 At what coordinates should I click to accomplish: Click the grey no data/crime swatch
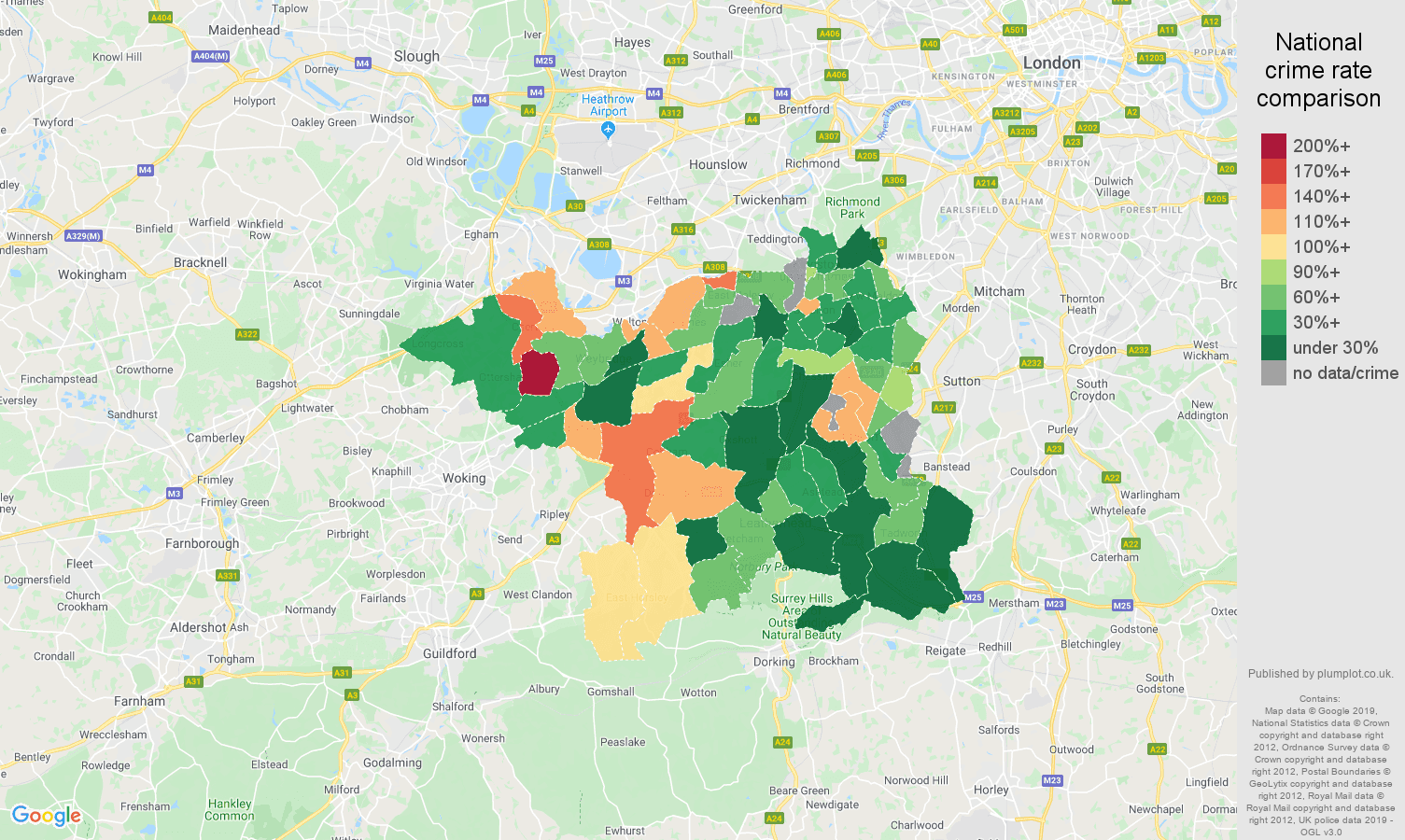pos(1273,373)
